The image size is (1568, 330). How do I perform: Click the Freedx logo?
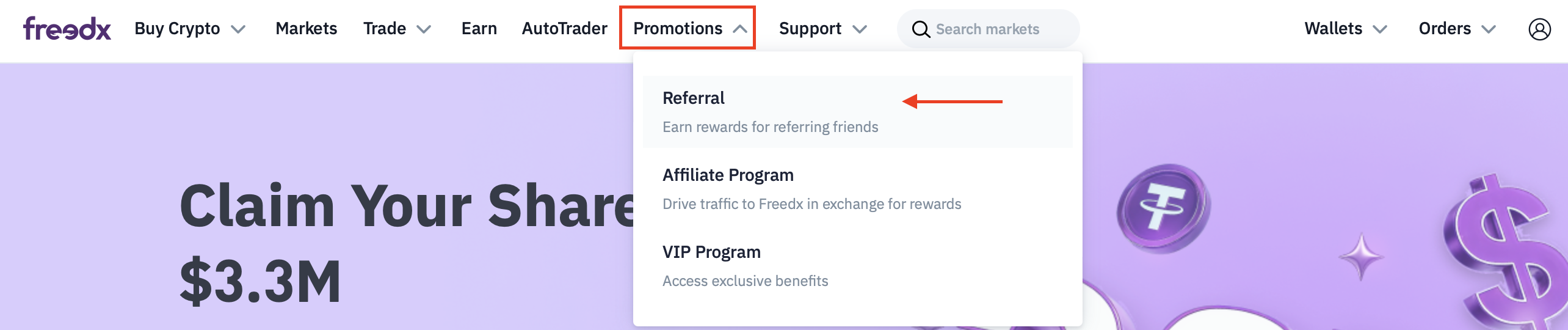tap(67, 29)
